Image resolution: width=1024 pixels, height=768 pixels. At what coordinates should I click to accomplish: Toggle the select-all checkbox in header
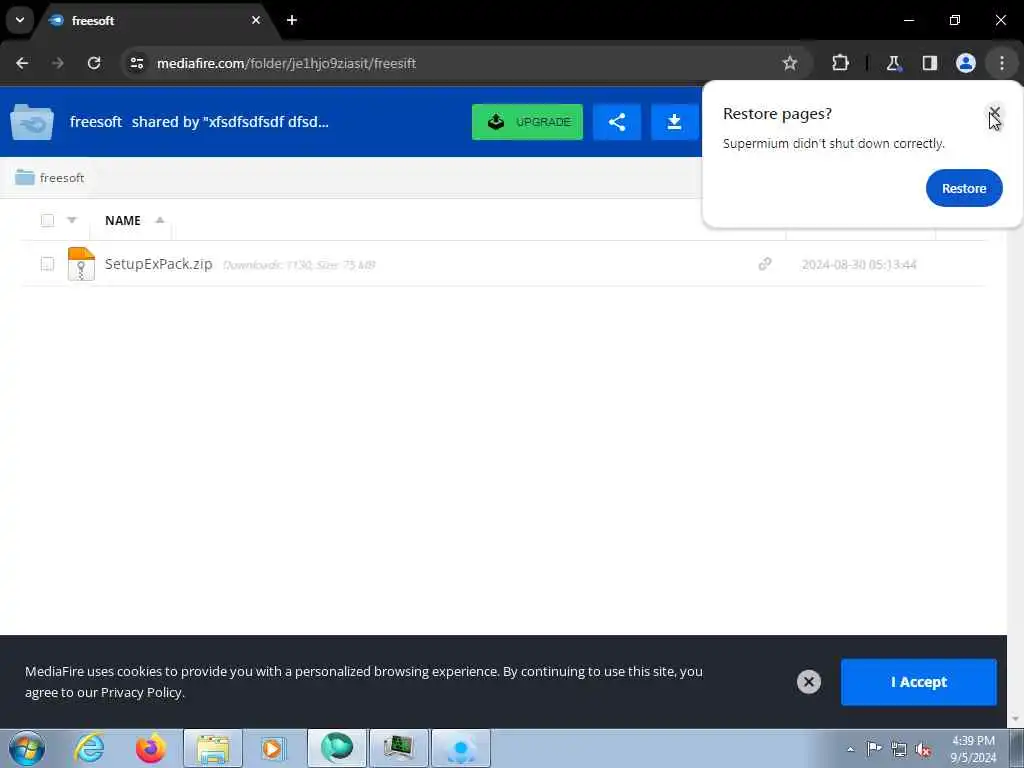pos(47,220)
